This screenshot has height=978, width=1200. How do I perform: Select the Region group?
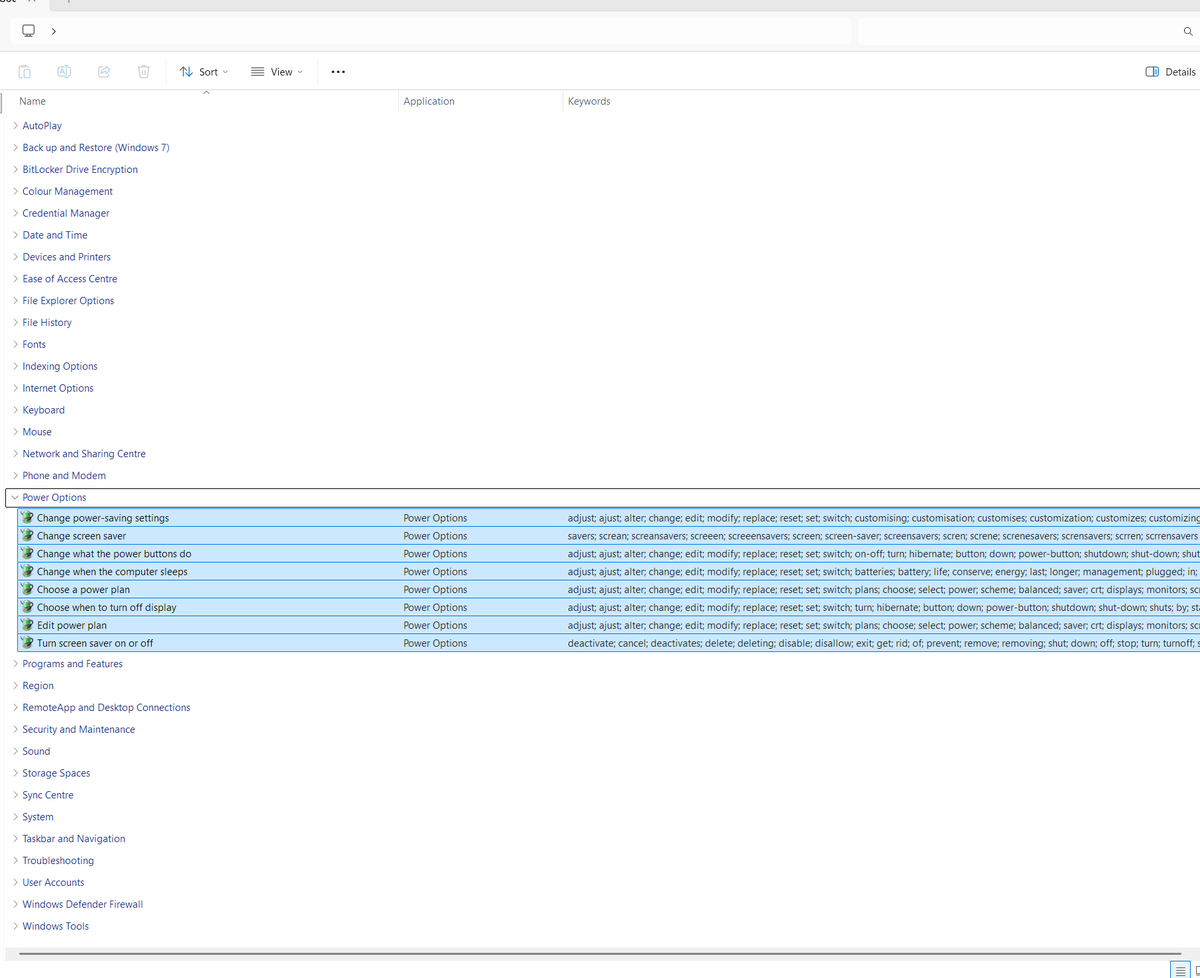38,686
